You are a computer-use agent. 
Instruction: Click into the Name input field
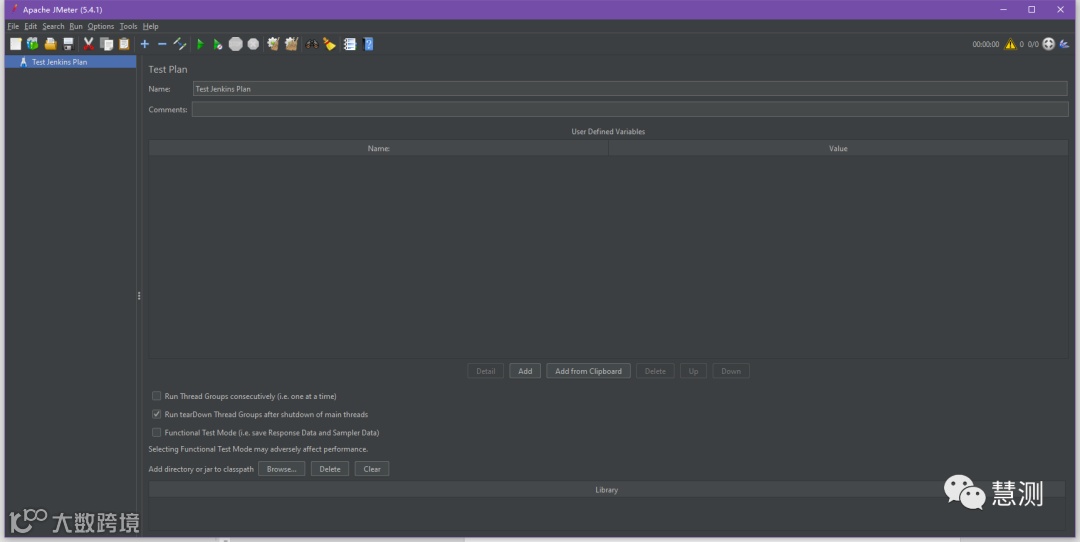coord(630,89)
